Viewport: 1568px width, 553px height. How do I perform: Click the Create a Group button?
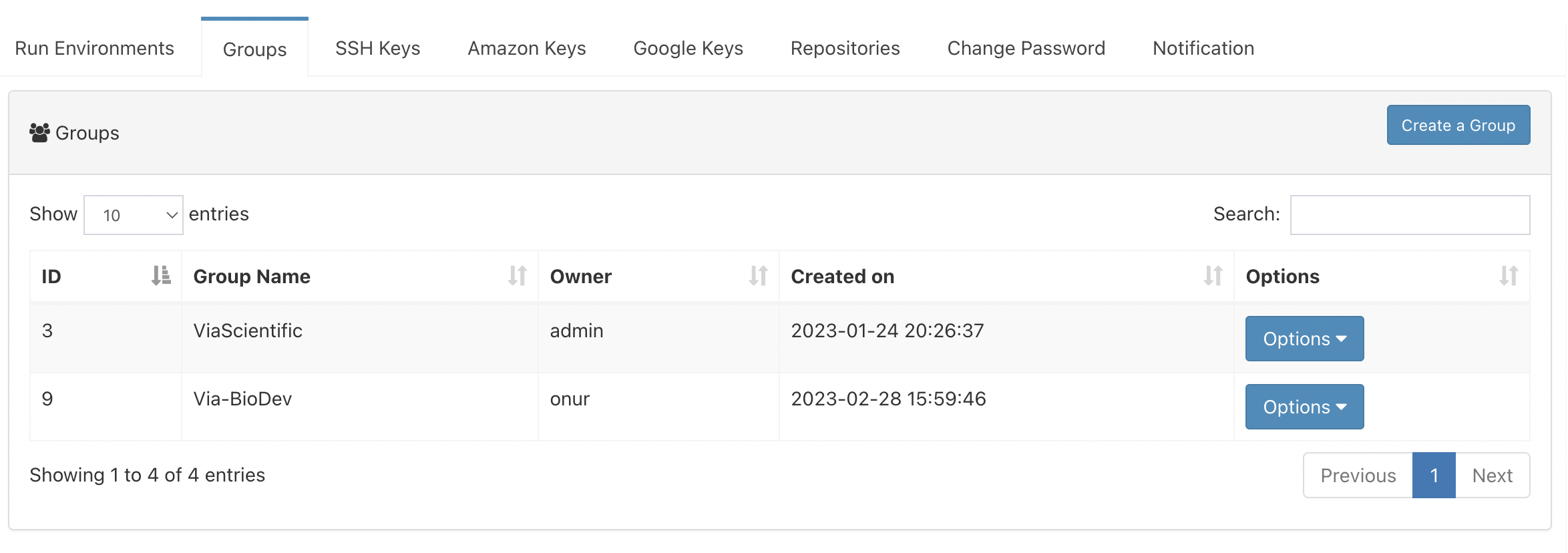(x=1458, y=125)
